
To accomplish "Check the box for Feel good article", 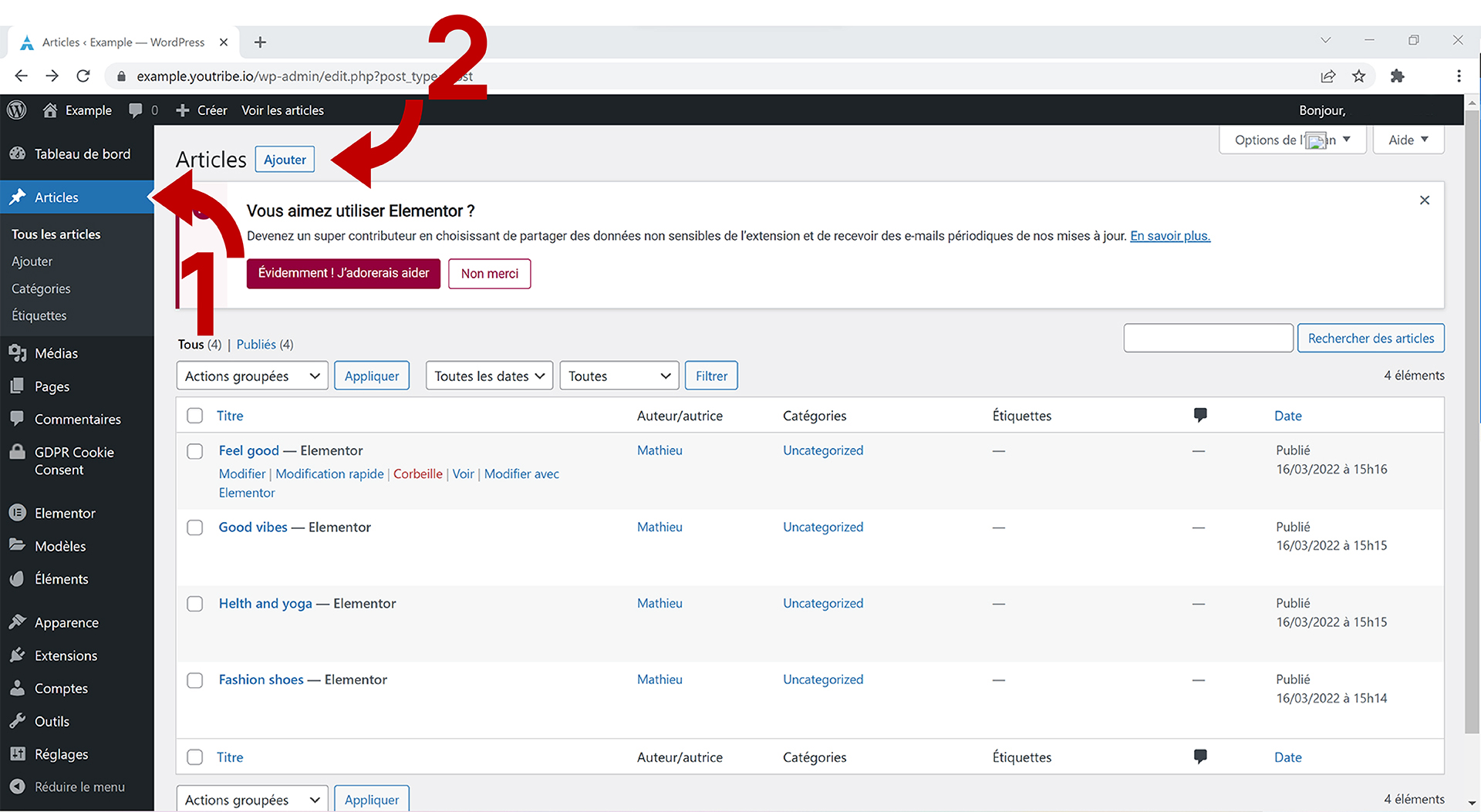I will (195, 451).
